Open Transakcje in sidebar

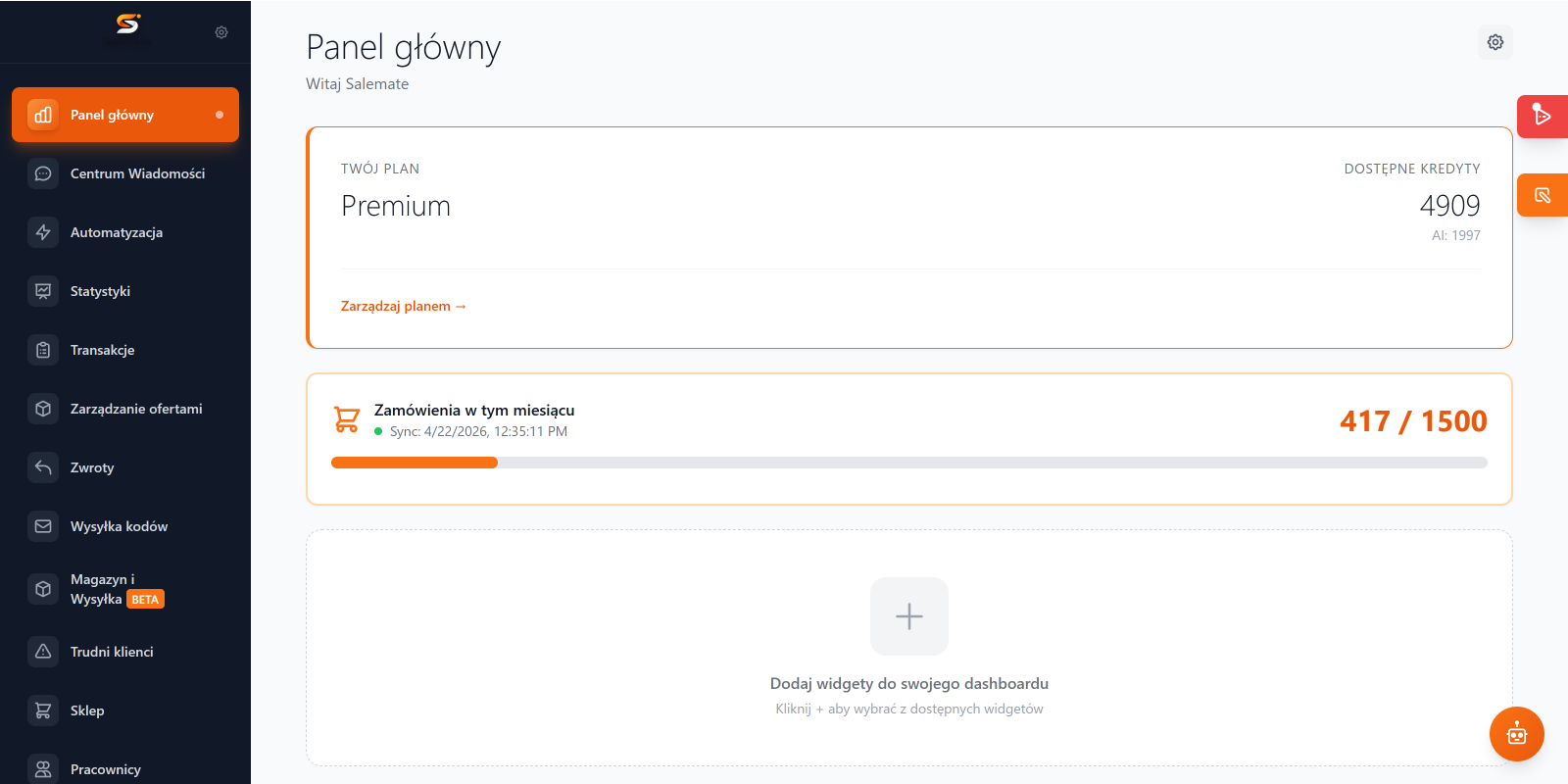[125, 350]
